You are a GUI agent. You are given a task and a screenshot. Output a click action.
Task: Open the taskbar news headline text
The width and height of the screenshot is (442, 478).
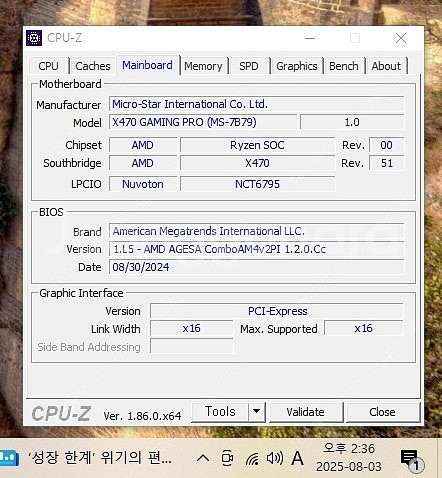tap(100, 457)
